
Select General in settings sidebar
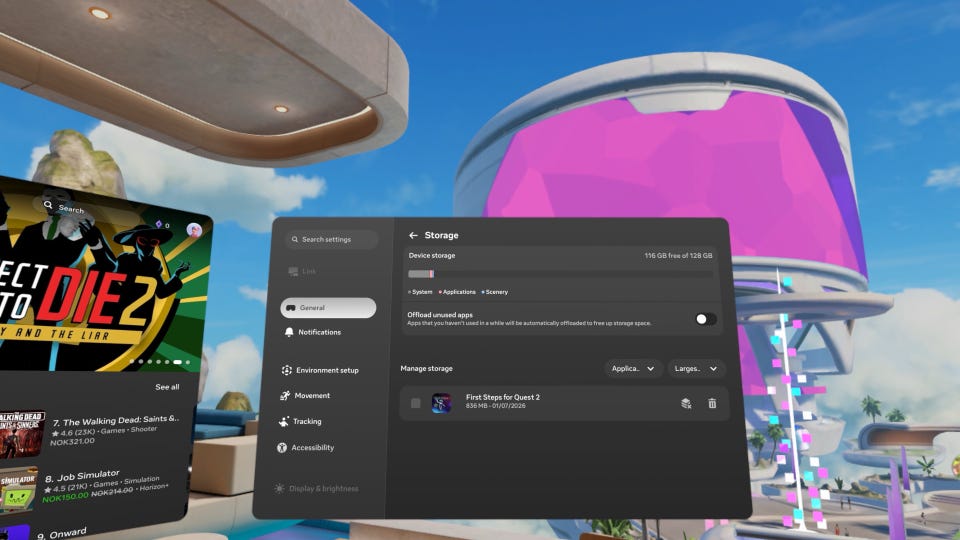click(328, 308)
